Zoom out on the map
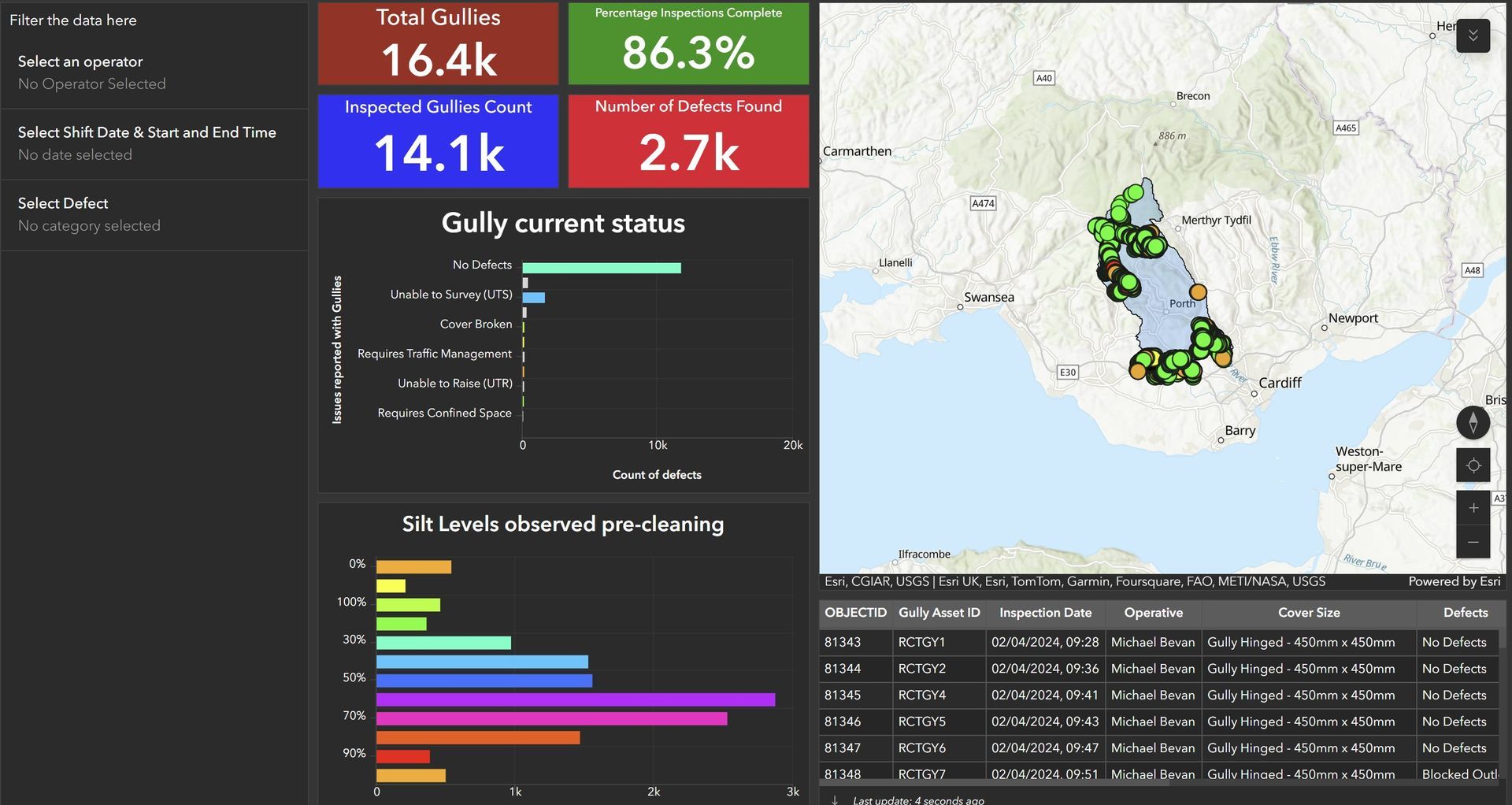1512x805 pixels. coord(1473,542)
